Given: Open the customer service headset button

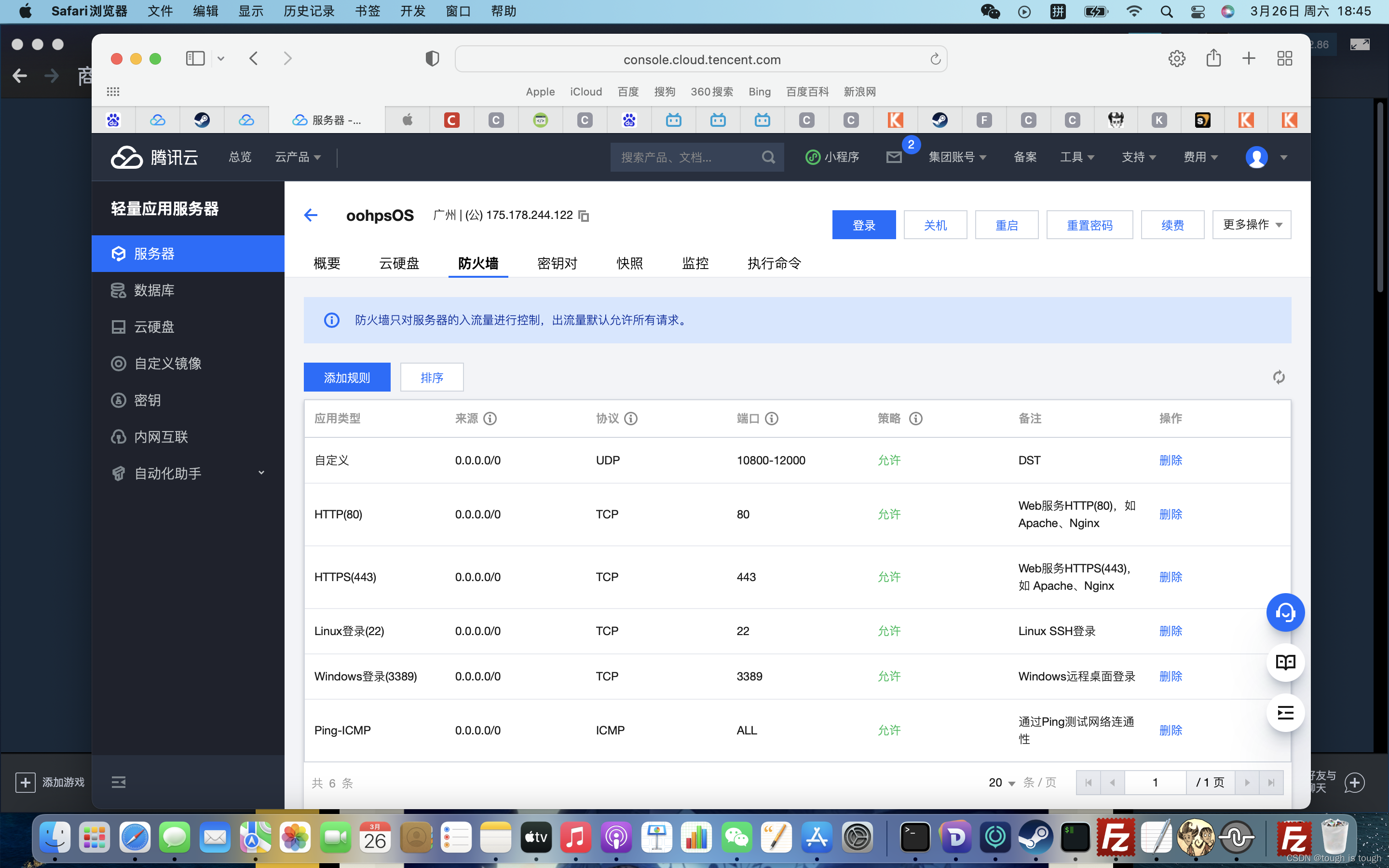Looking at the screenshot, I should click(x=1285, y=612).
